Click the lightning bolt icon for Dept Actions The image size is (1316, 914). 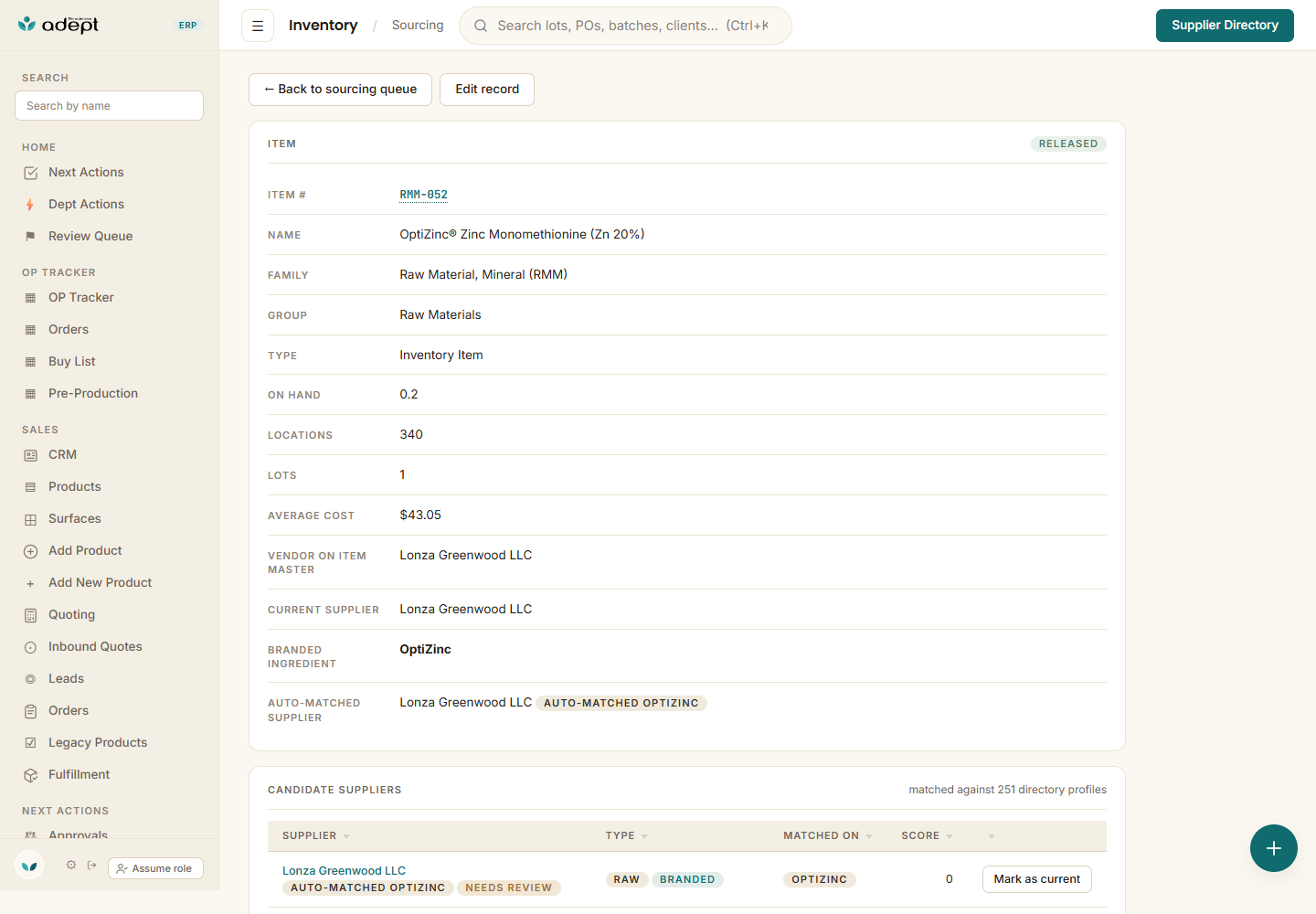(30, 205)
